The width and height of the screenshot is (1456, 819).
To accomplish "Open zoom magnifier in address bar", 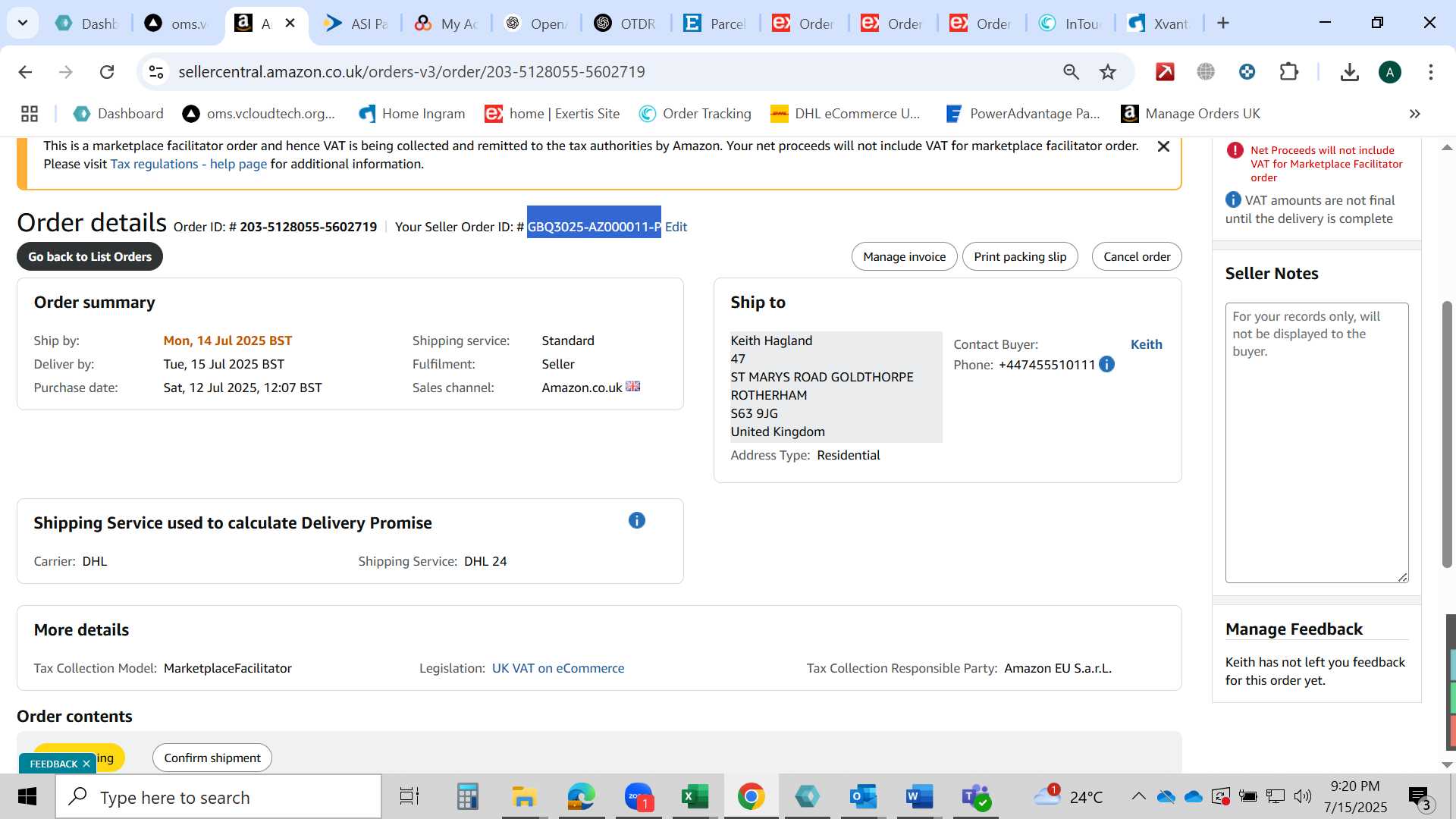I will (1071, 72).
